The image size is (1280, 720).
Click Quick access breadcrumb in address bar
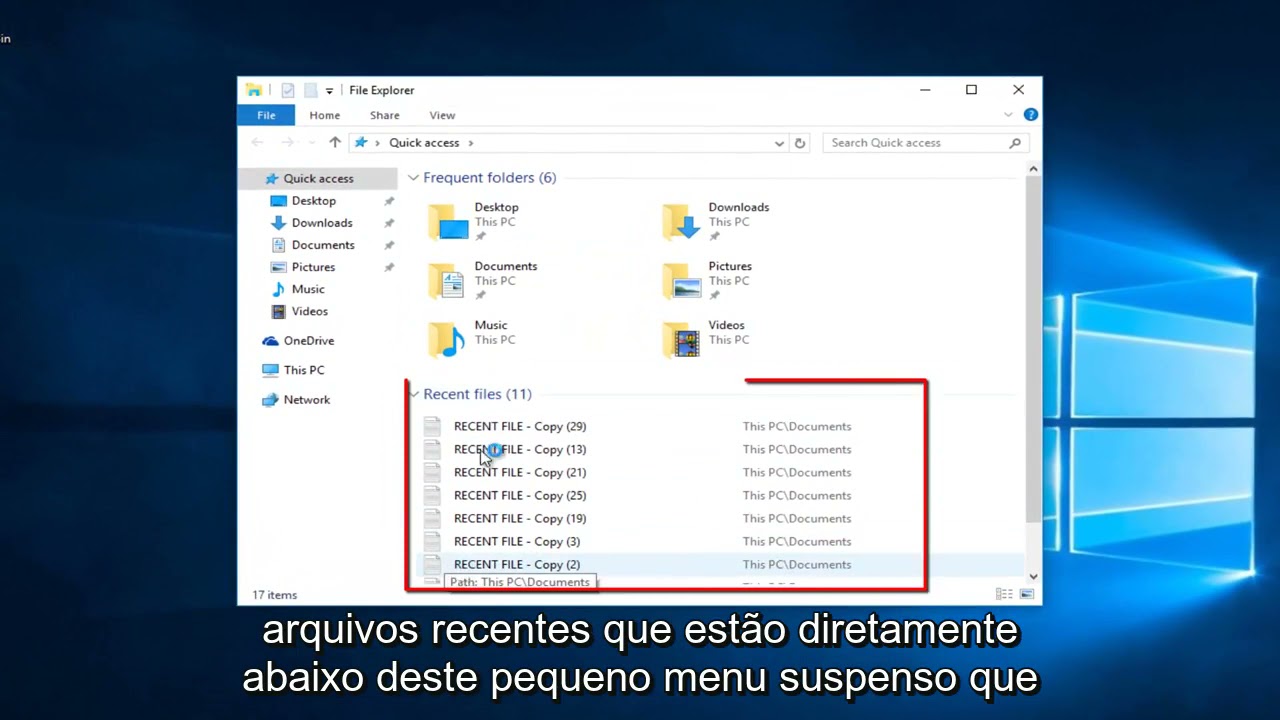[x=424, y=143]
